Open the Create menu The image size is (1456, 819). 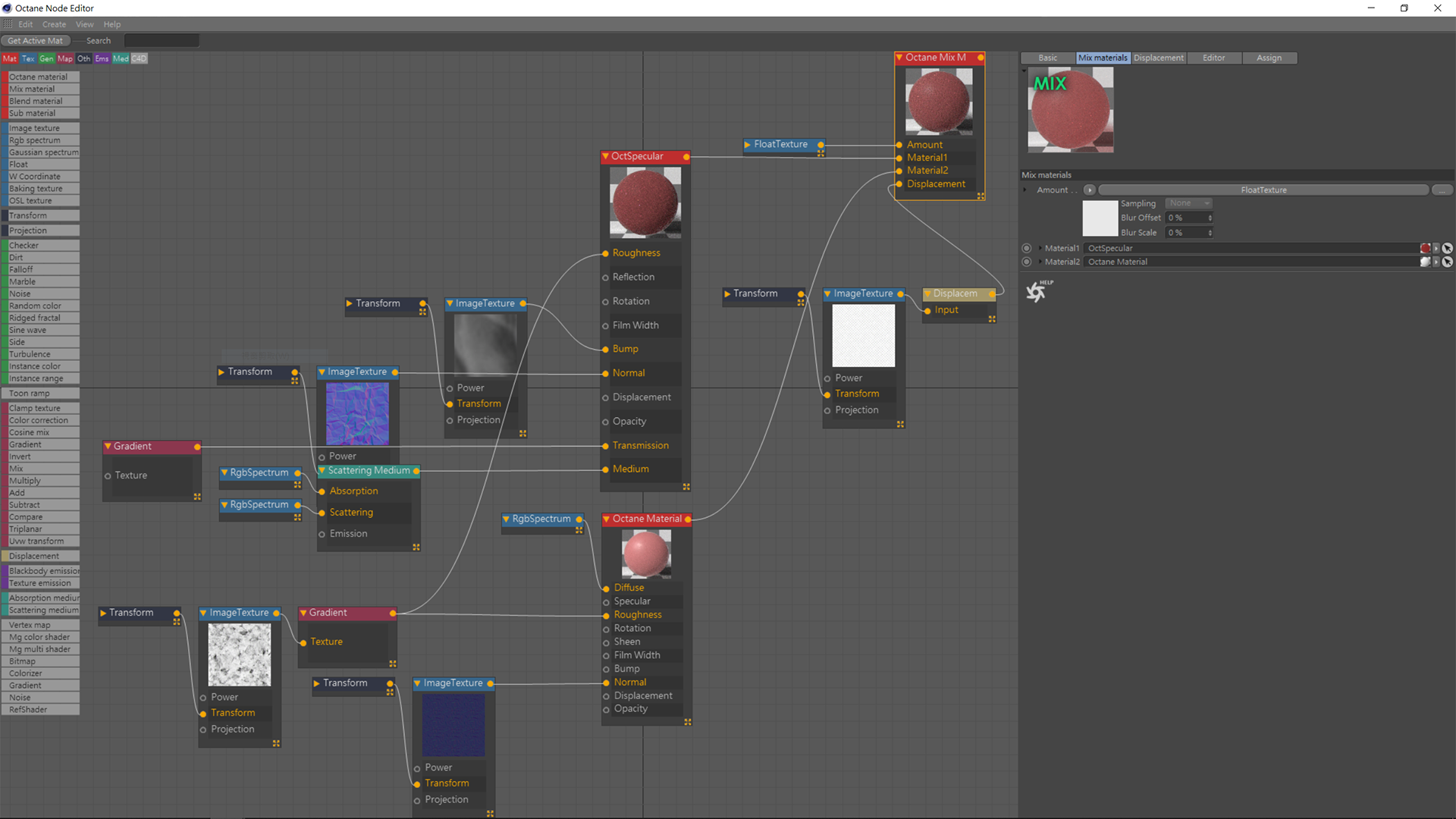pyautogui.click(x=54, y=24)
